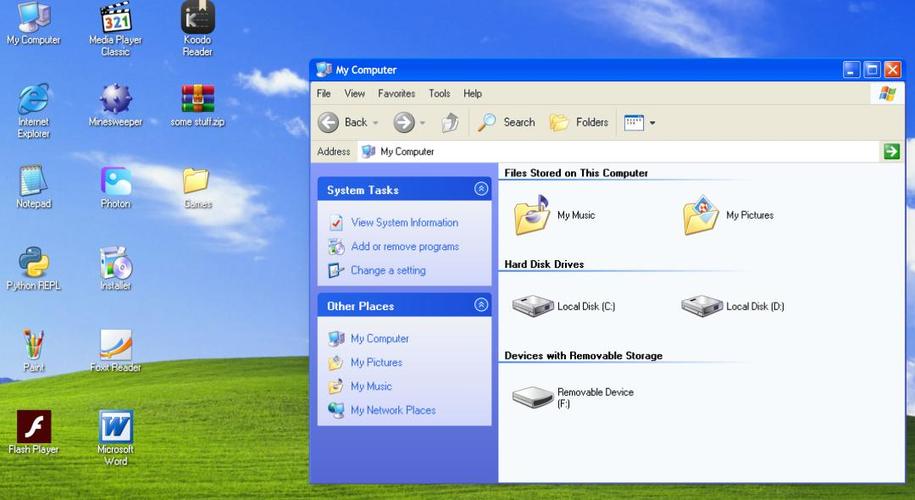Select the some stuff.zip archive icon
Screen dimensions: 915x500
197,99
